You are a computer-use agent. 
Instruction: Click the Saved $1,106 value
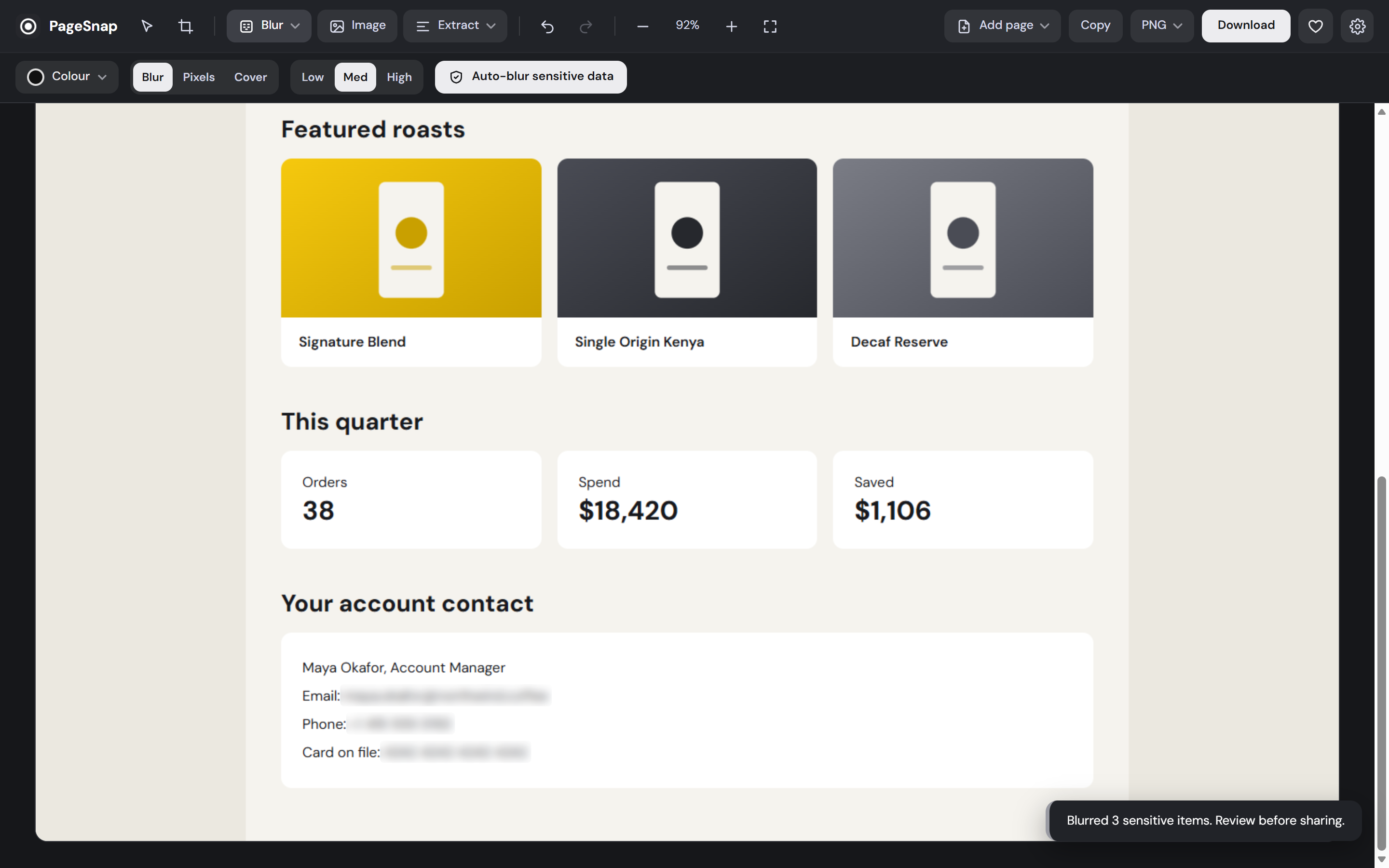(x=893, y=510)
